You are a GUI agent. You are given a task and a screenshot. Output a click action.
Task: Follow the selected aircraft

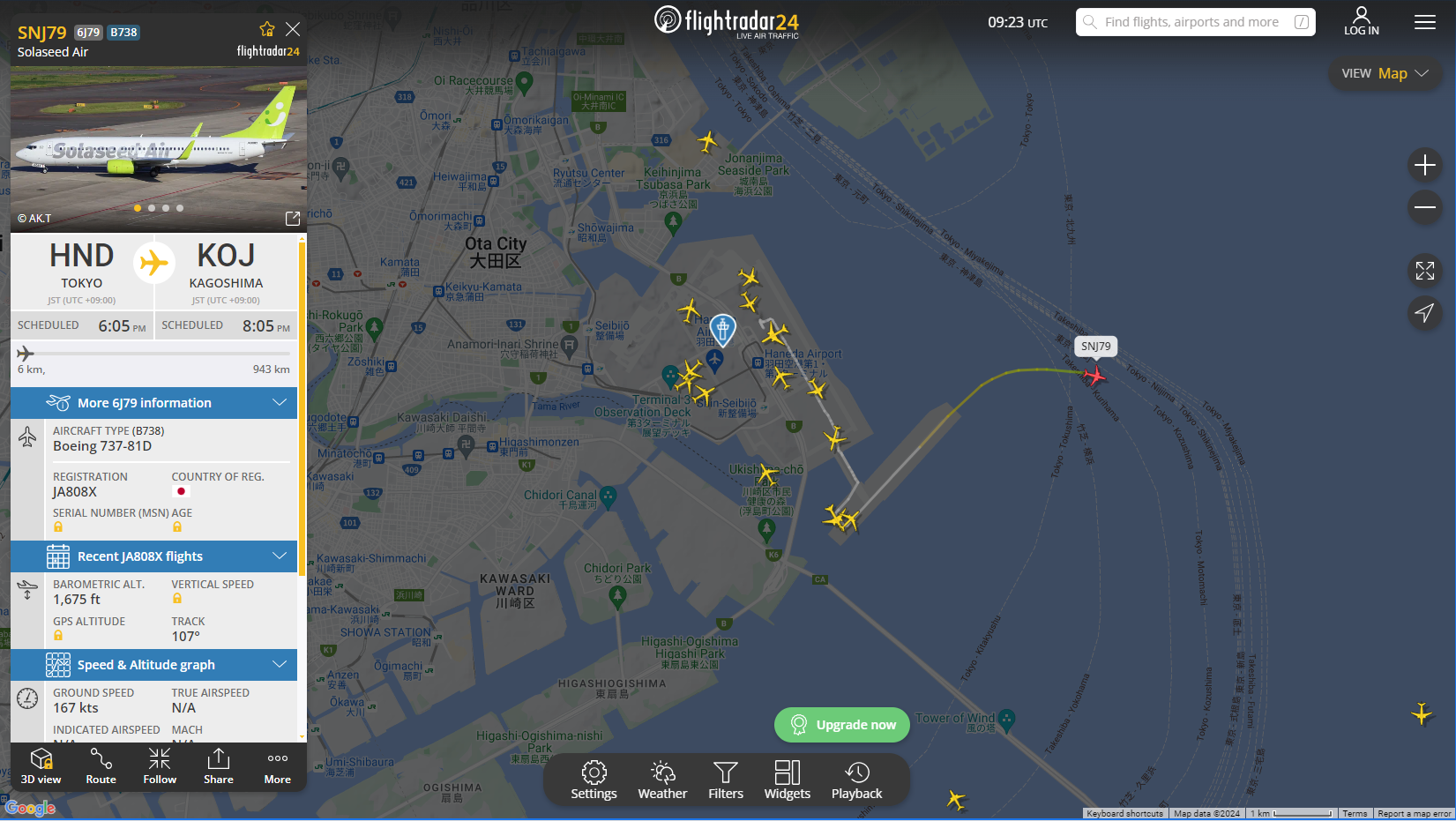[160, 765]
